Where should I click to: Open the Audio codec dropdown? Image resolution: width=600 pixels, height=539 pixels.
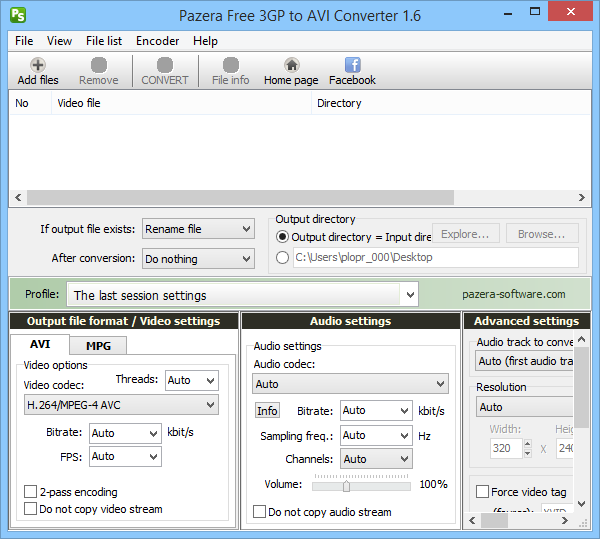[x=350, y=384]
